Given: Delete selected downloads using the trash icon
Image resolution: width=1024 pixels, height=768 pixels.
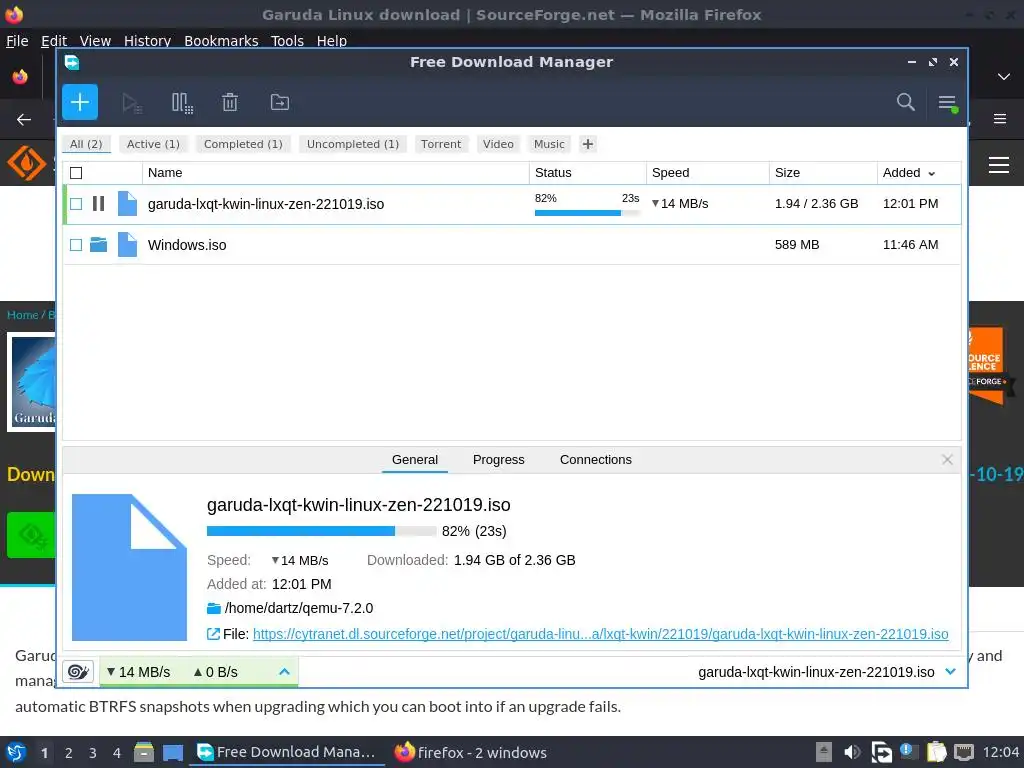Looking at the screenshot, I should [x=230, y=103].
